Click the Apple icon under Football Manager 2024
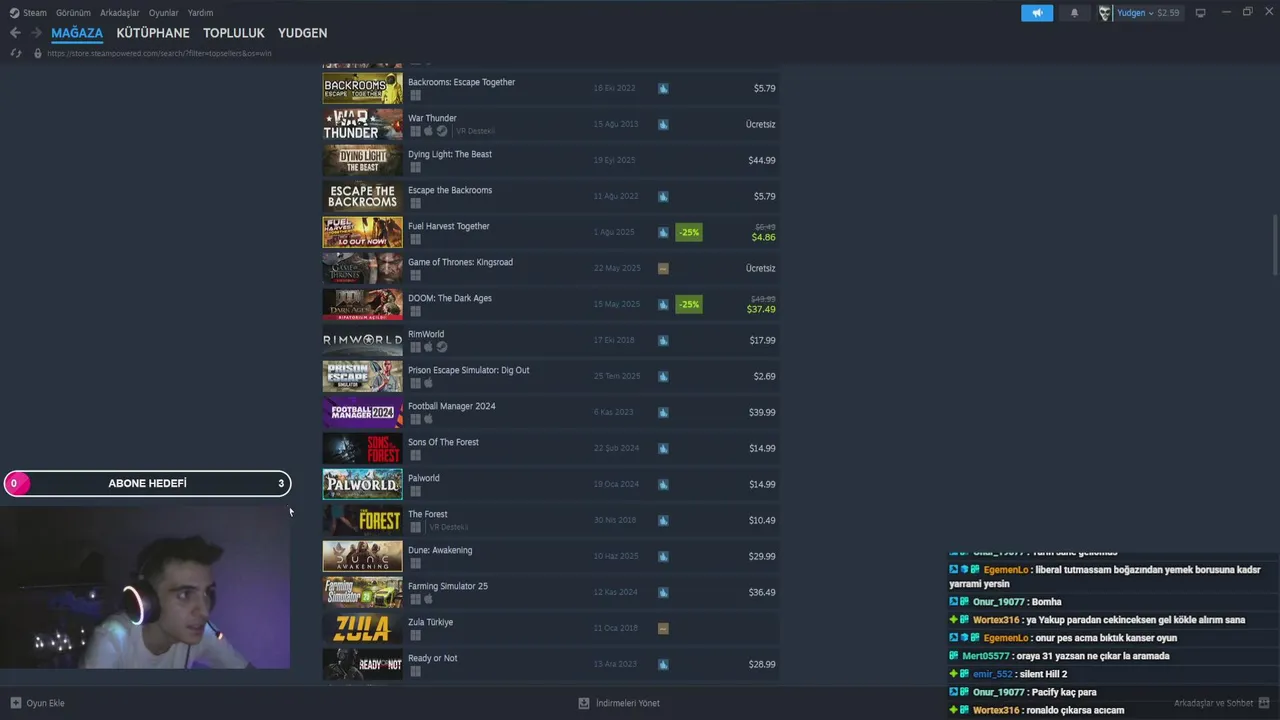This screenshot has height=720, width=1280. click(428, 419)
